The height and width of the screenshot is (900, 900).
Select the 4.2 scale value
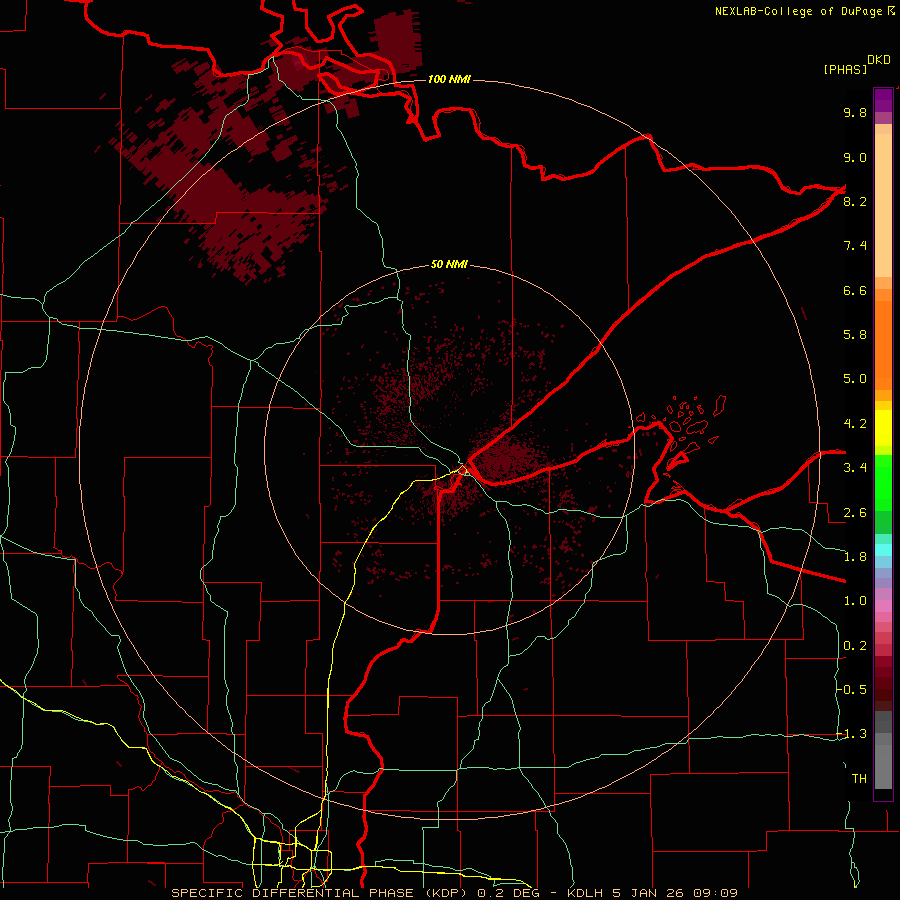click(x=855, y=424)
